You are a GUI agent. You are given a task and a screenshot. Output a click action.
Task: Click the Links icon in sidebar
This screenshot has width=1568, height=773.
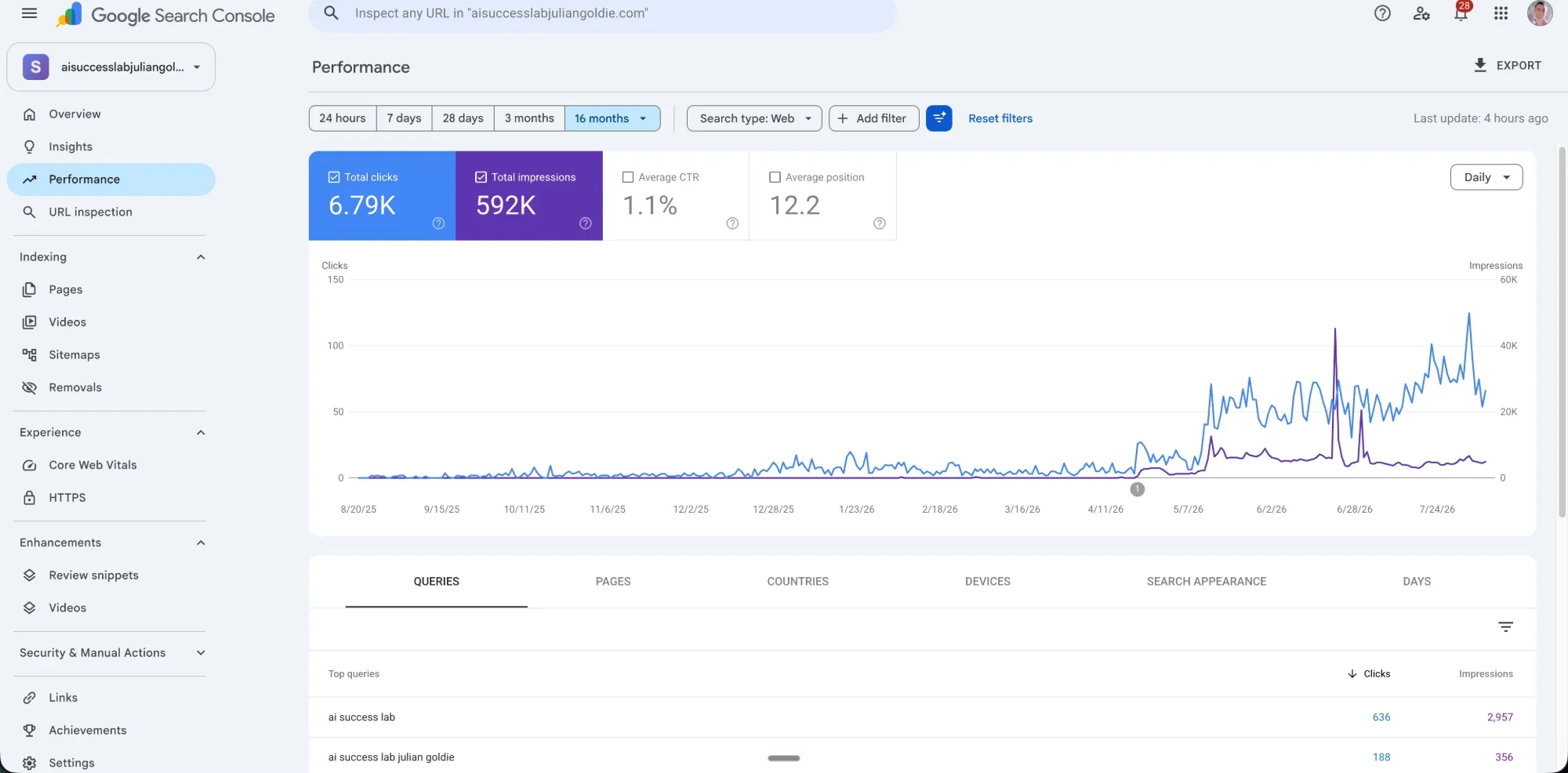29,698
